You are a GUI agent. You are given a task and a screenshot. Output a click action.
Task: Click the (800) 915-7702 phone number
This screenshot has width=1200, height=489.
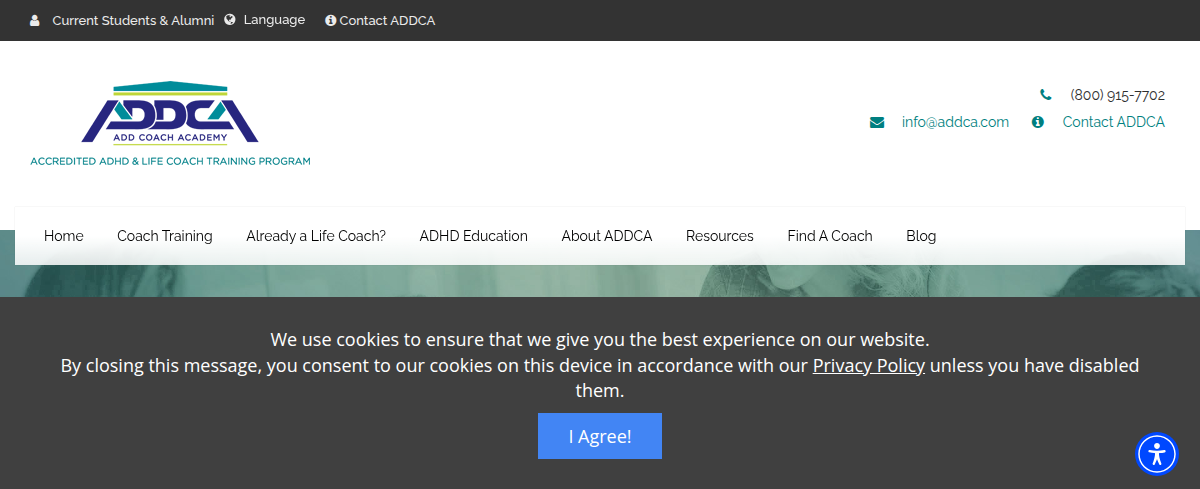click(1117, 95)
